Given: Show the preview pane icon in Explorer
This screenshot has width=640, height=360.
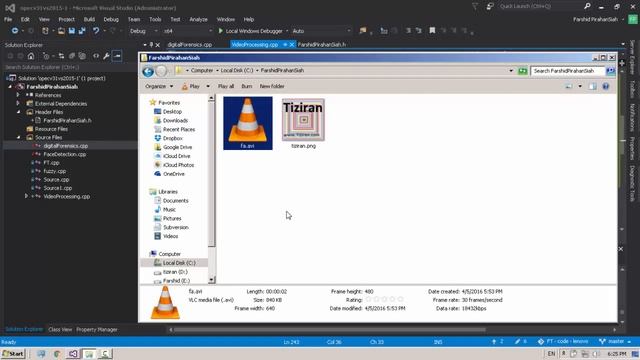Looking at the screenshot, I should [592, 86].
